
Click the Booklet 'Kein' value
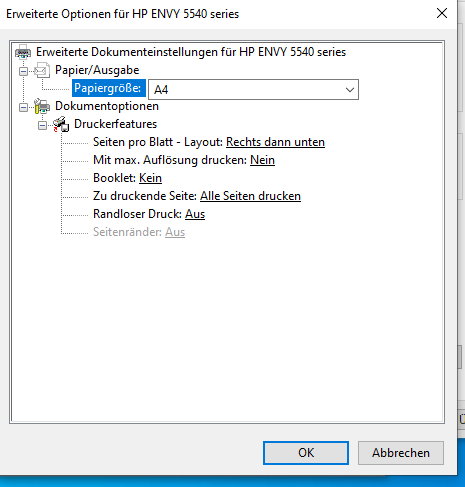pyautogui.click(x=150, y=178)
